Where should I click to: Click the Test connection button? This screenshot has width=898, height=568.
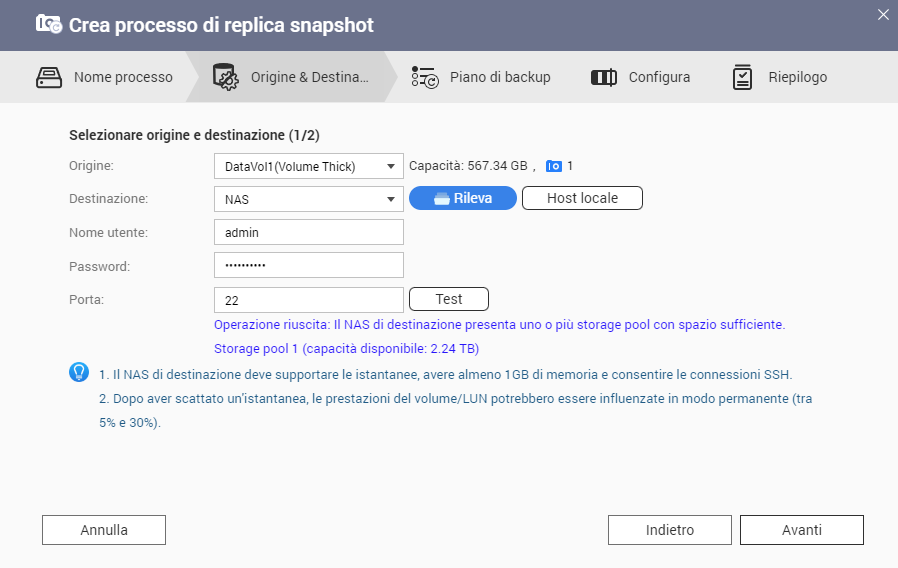[x=449, y=299]
